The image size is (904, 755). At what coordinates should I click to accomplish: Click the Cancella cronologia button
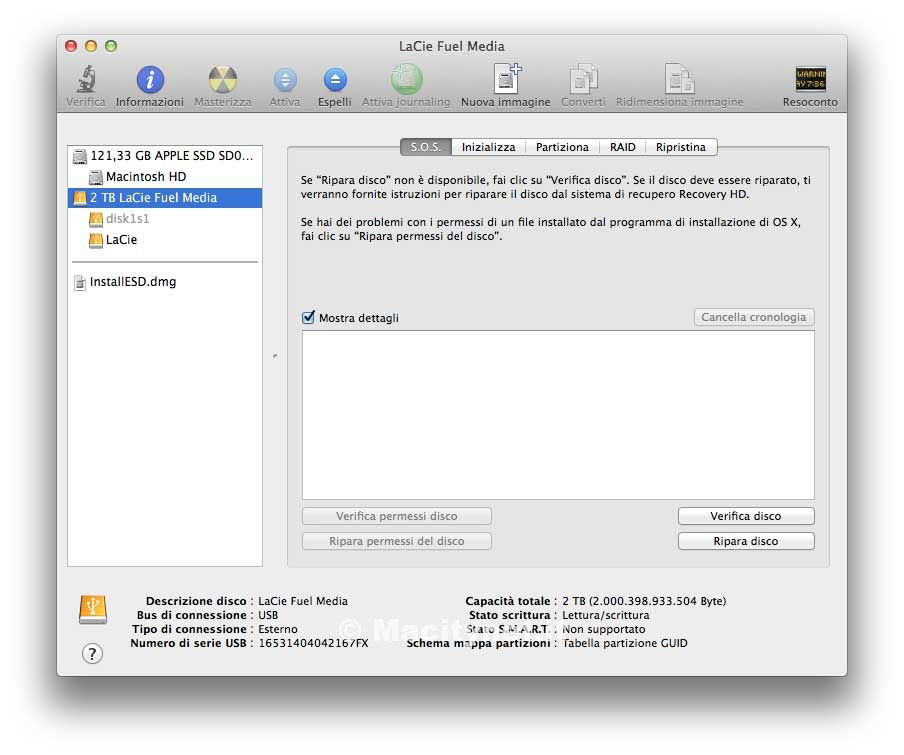pyautogui.click(x=754, y=317)
